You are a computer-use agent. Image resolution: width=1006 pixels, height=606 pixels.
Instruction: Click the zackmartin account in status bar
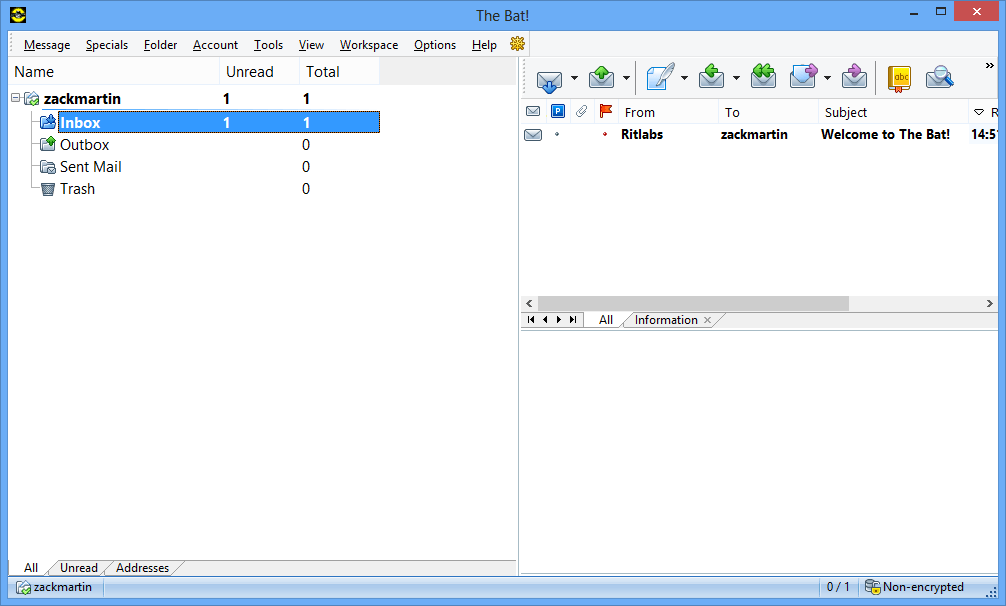point(54,587)
